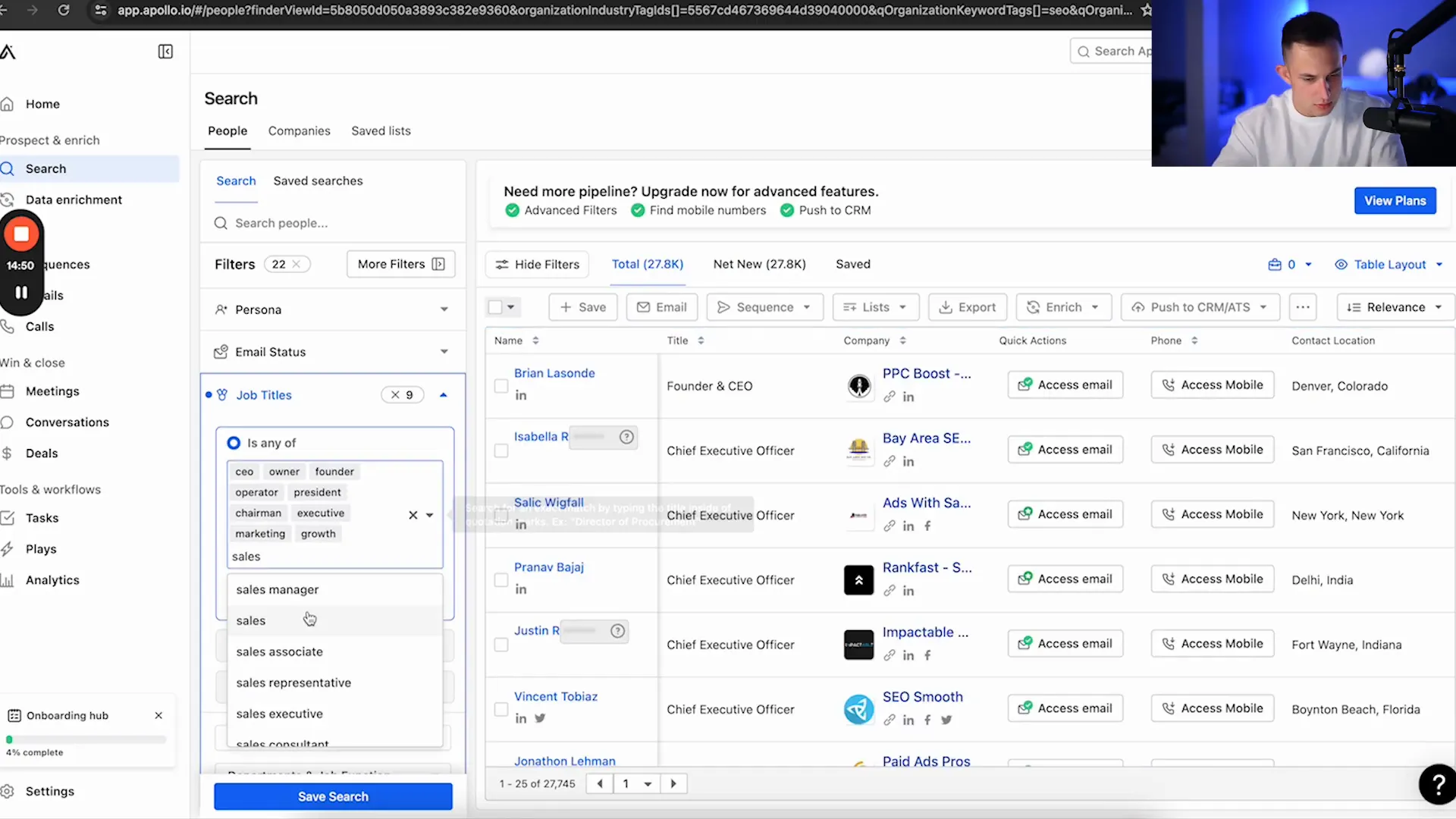This screenshot has height=819, width=1456.
Task: Open Brian Lasonde's LinkedIn icon
Action: (521, 396)
